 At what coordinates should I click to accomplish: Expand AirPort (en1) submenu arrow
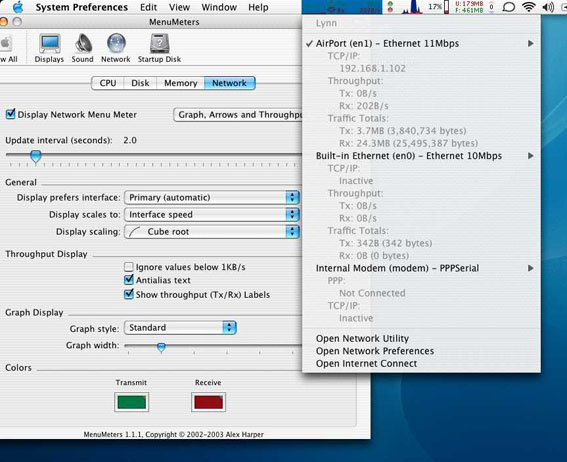coord(530,43)
